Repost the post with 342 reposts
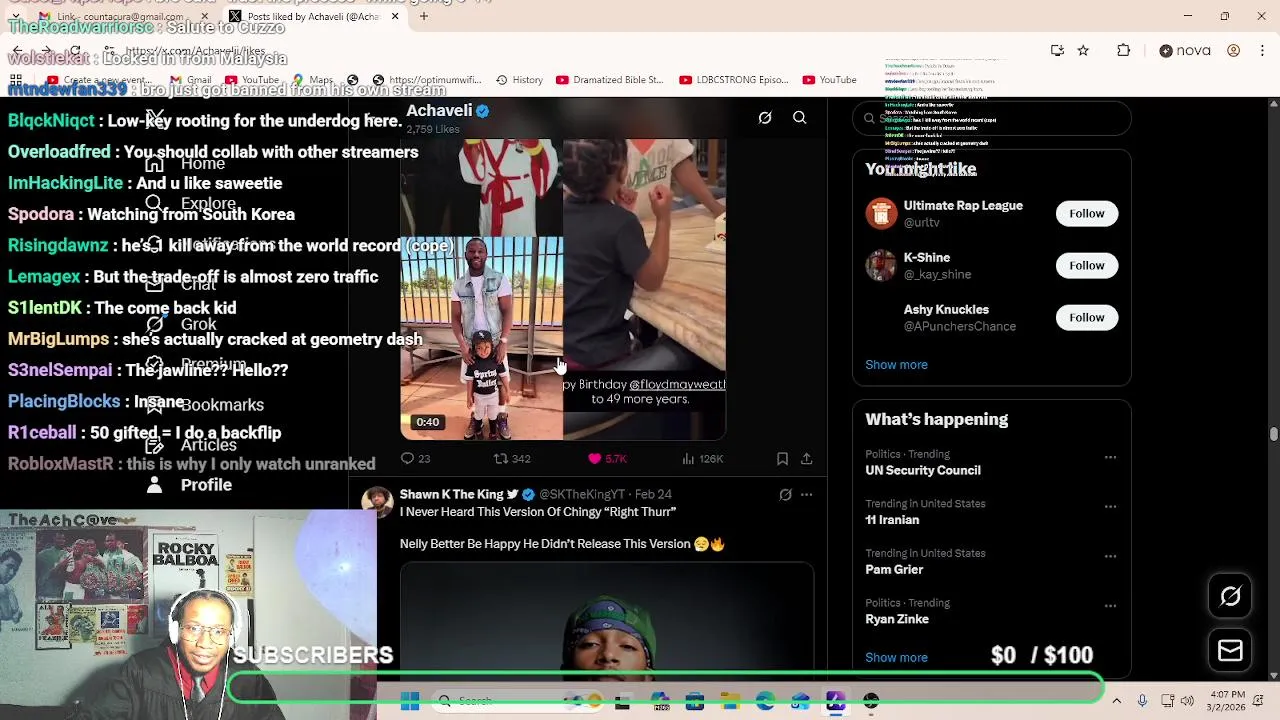The width and height of the screenshot is (1280, 720). pos(512,459)
